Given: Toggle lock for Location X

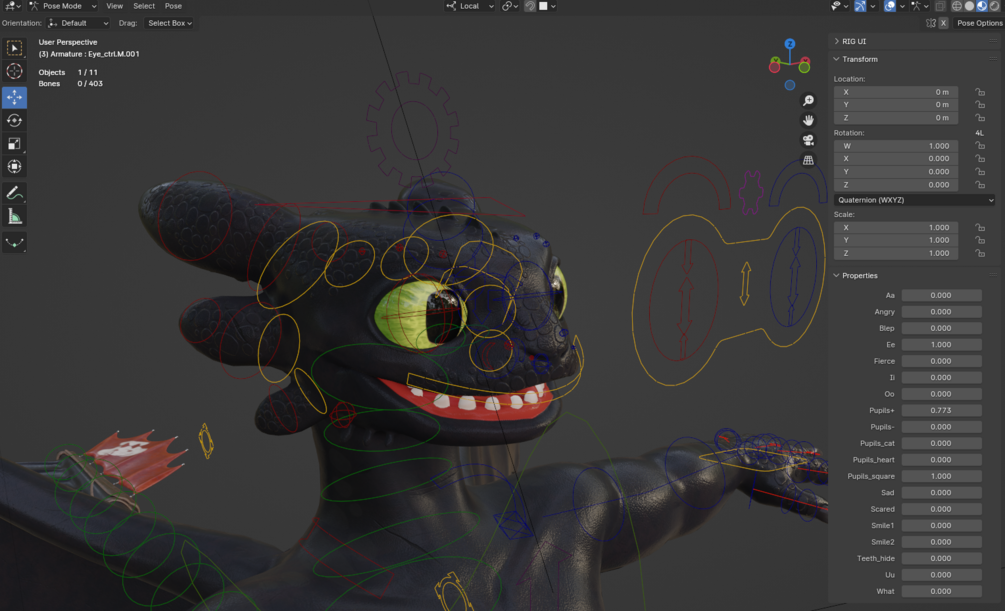Looking at the screenshot, I should [x=980, y=92].
